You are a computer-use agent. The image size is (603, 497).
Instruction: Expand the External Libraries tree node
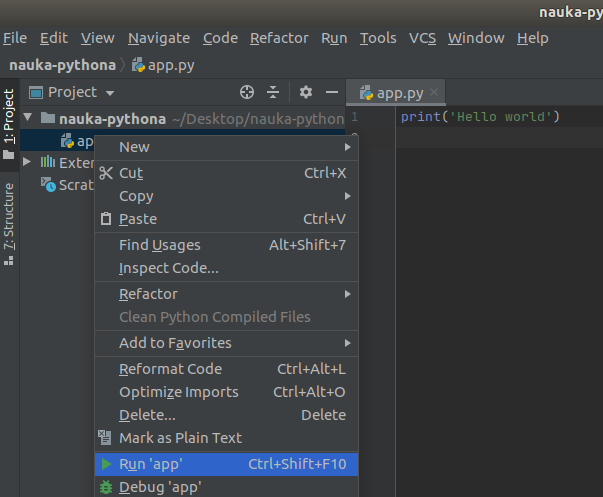point(27,162)
